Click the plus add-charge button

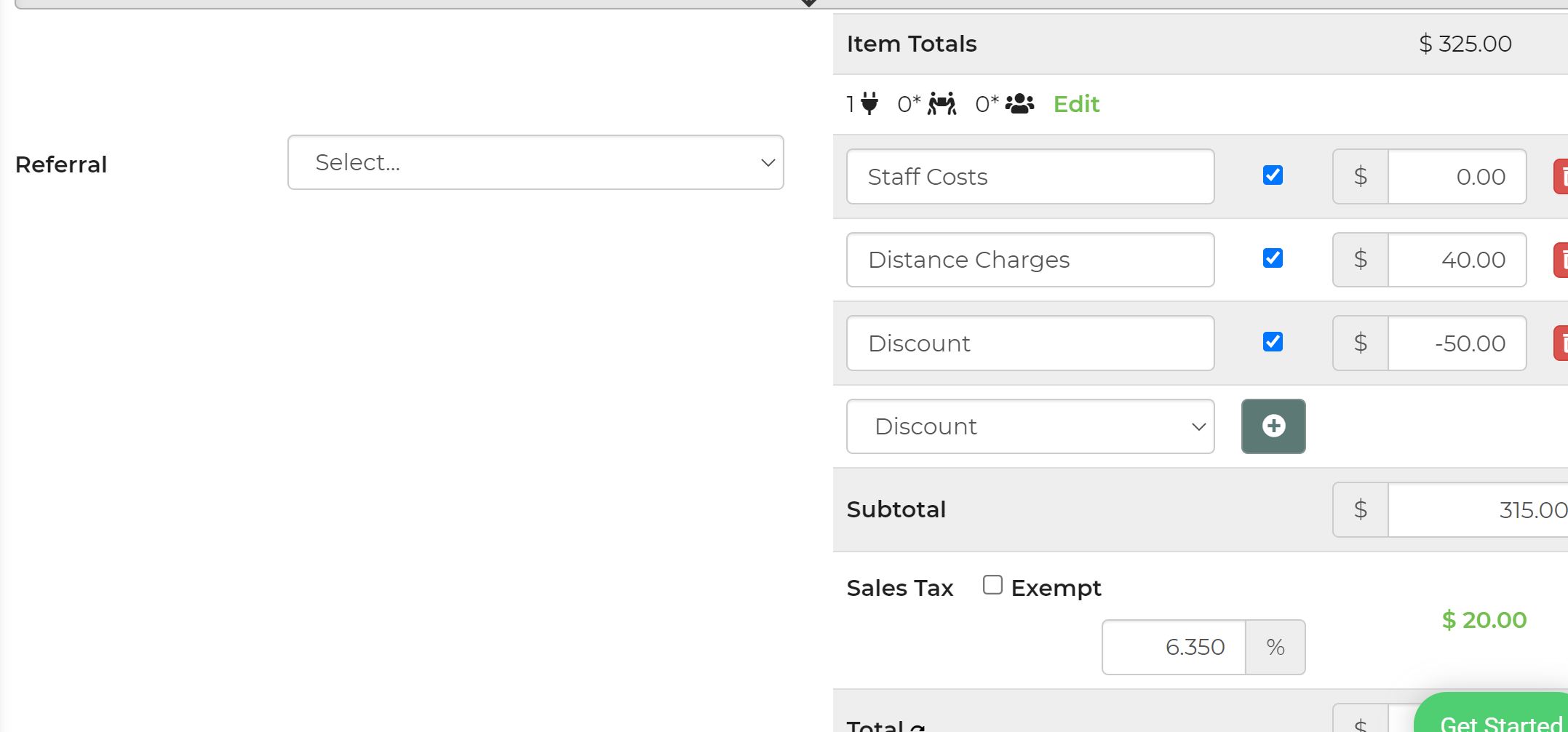tap(1273, 426)
